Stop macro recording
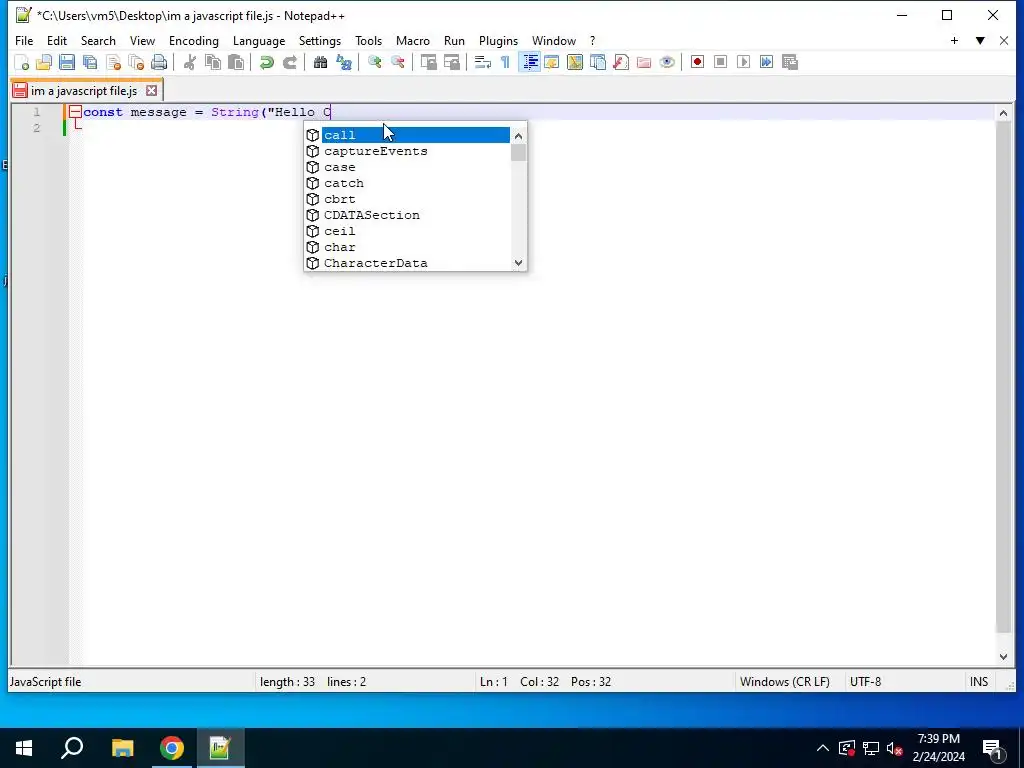 click(x=720, y=62)
